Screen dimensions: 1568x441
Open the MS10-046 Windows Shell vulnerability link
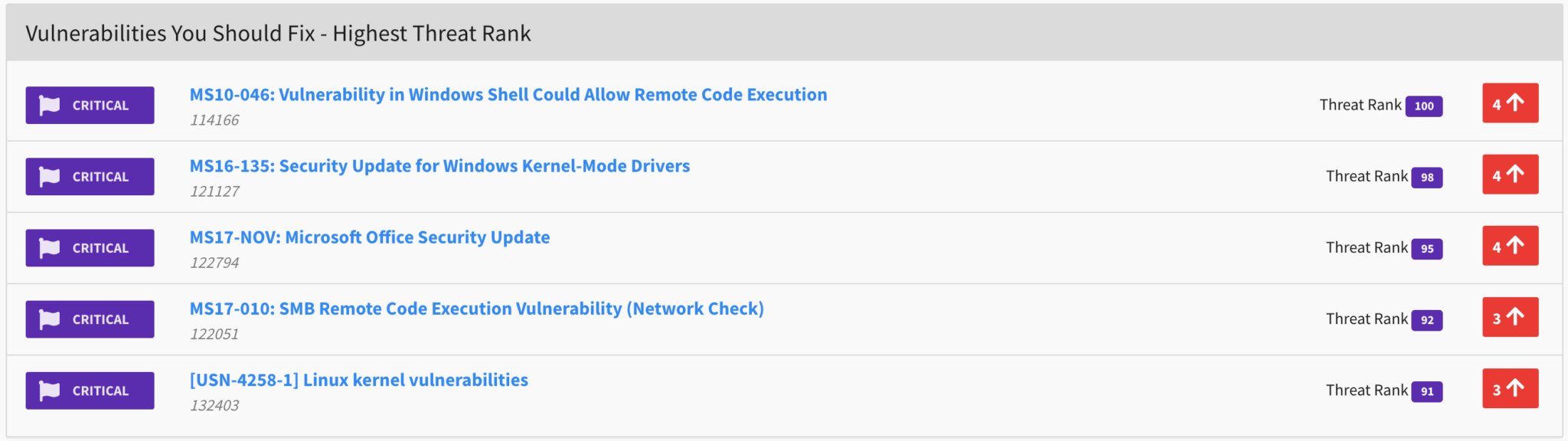pos(508,94)
